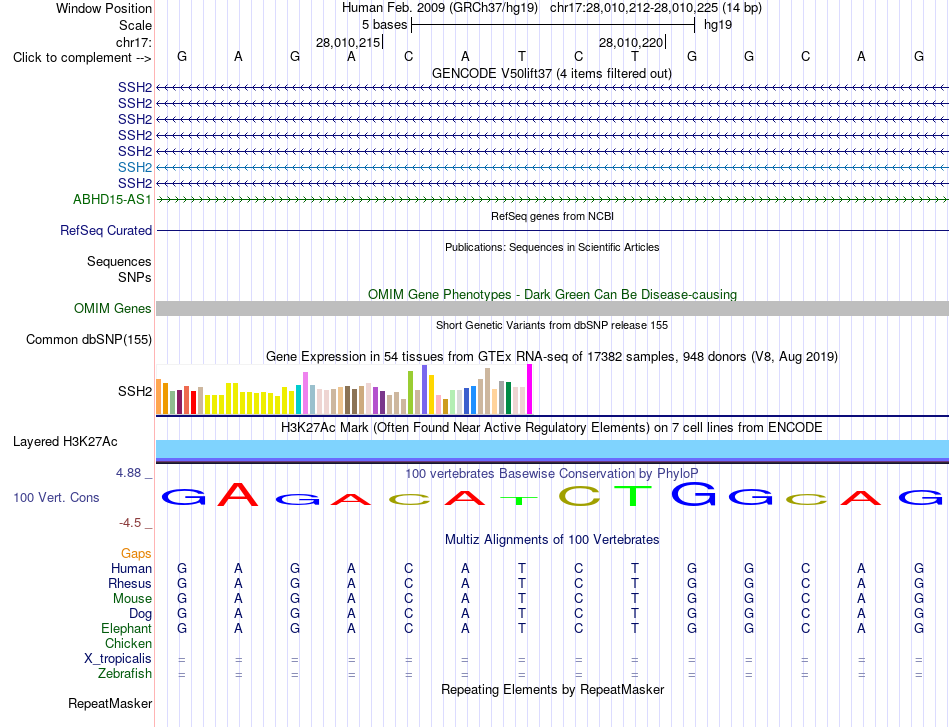Open 'Short Genetic Variants from dbSNP' title
This screenshot has width=950, height=727.
552,325
